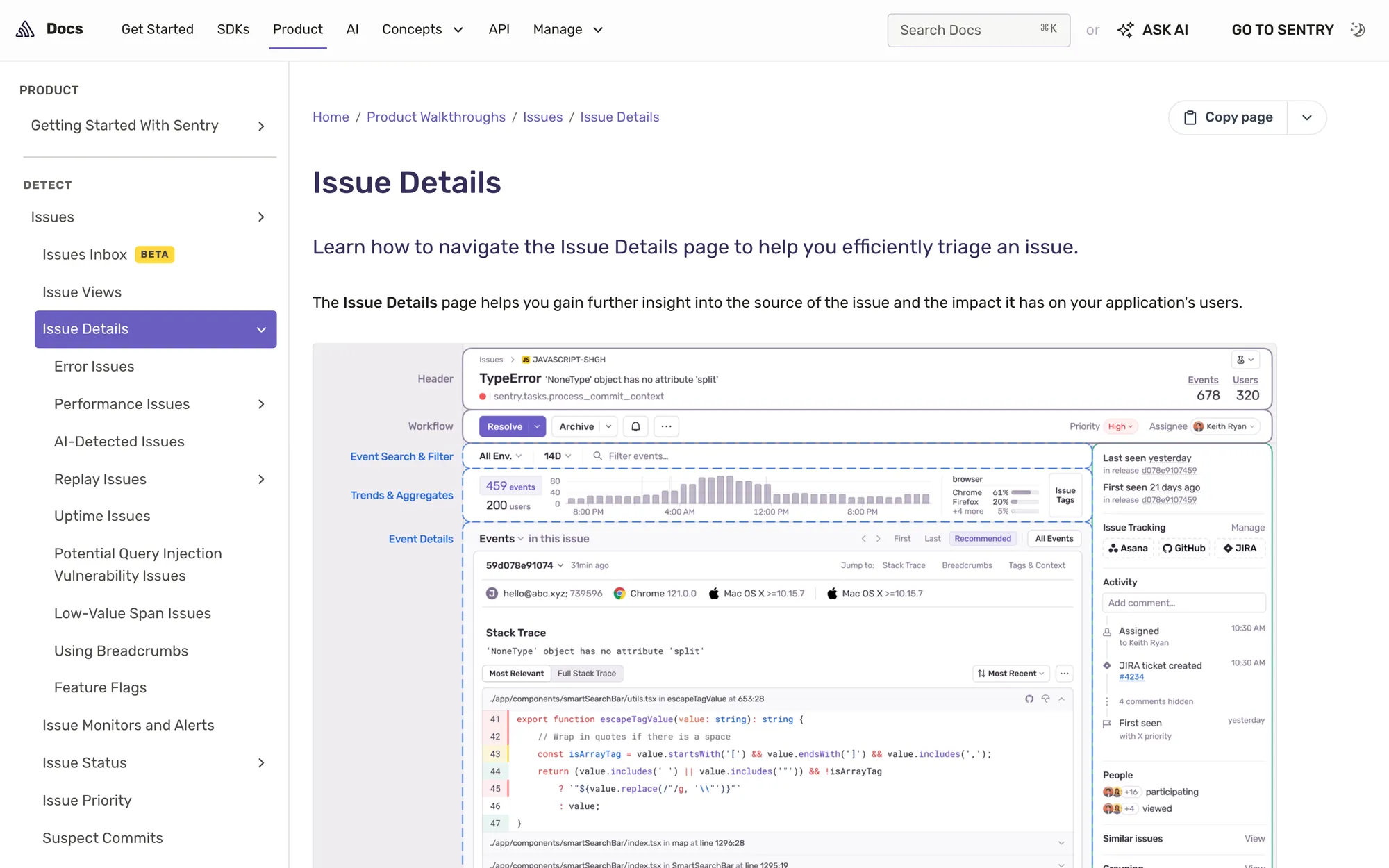Open Issues Inbox sidebar item
1389x868 pixels.
click(85, 255)
